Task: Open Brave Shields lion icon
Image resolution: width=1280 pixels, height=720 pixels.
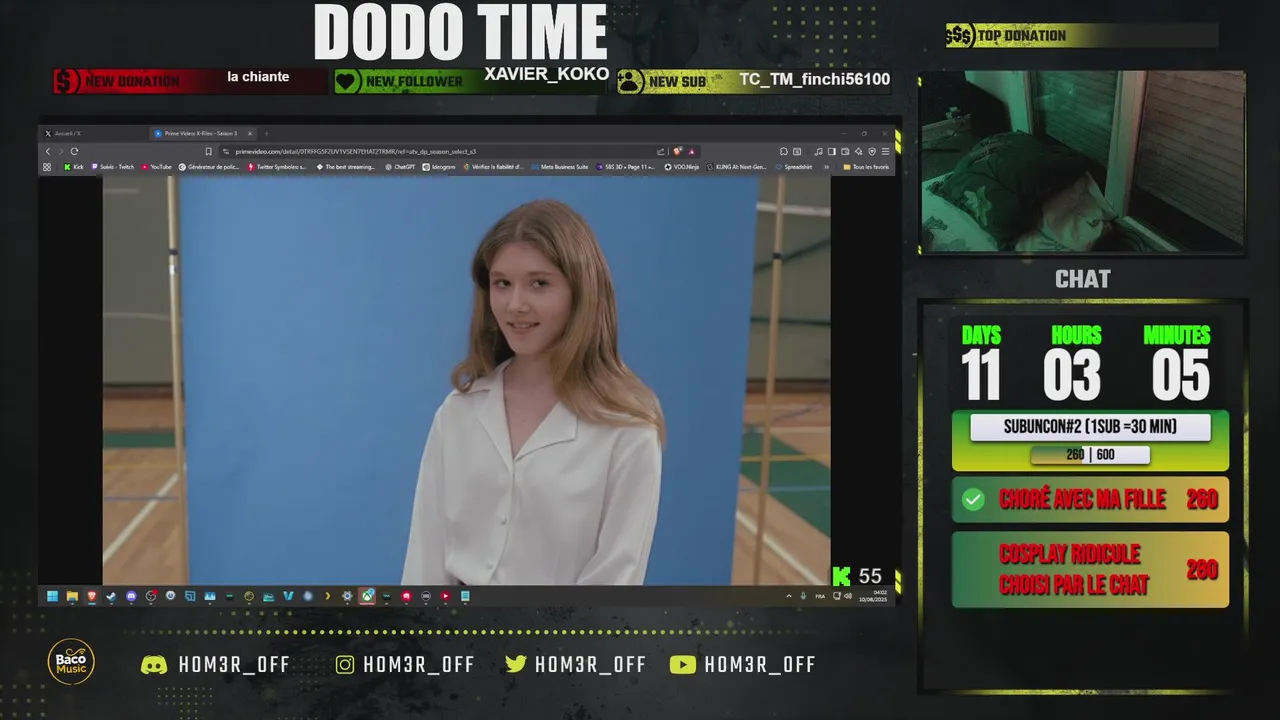Action: point(677,151)
